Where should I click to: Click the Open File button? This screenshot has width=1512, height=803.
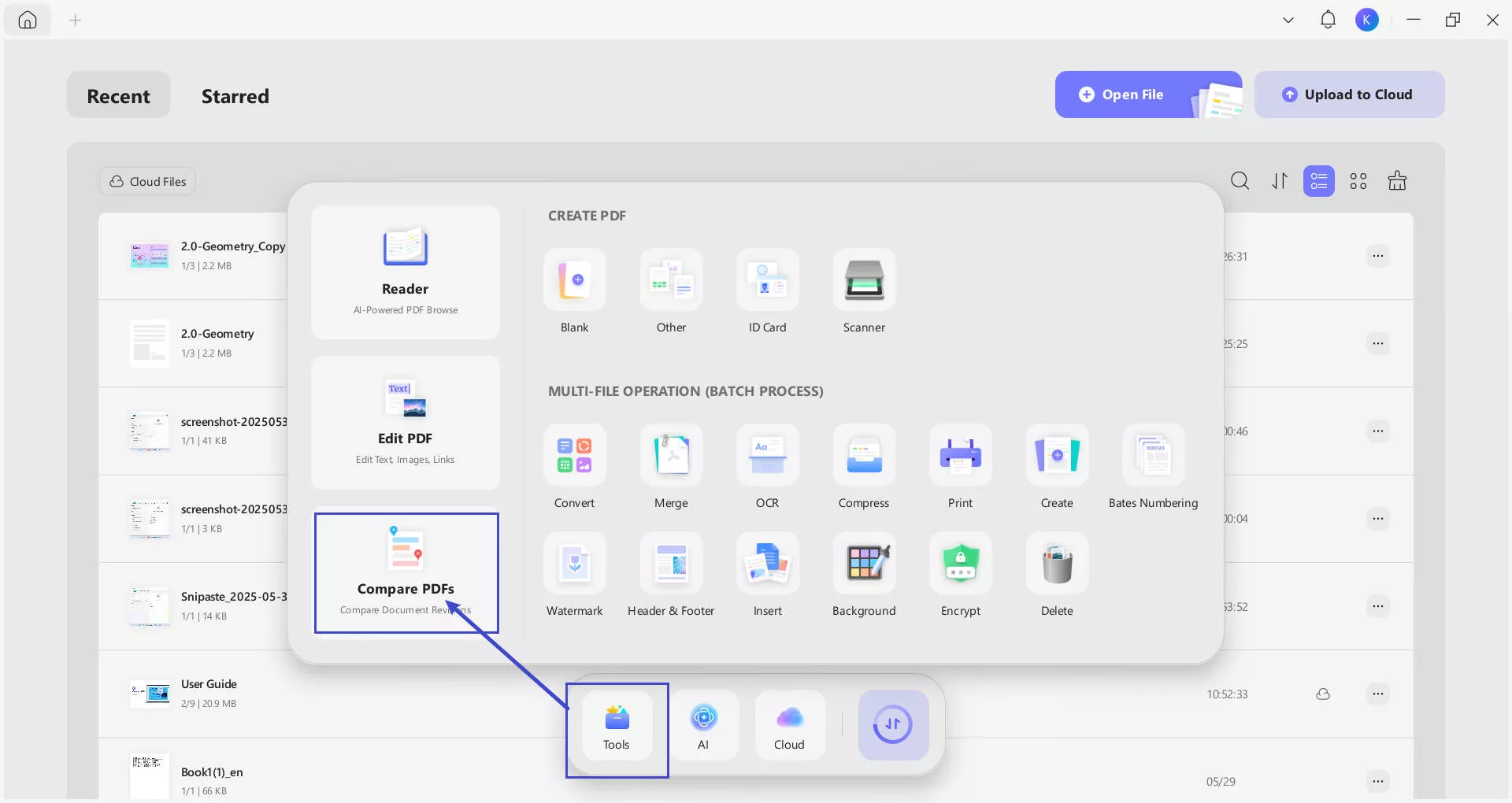point(1148,94)
